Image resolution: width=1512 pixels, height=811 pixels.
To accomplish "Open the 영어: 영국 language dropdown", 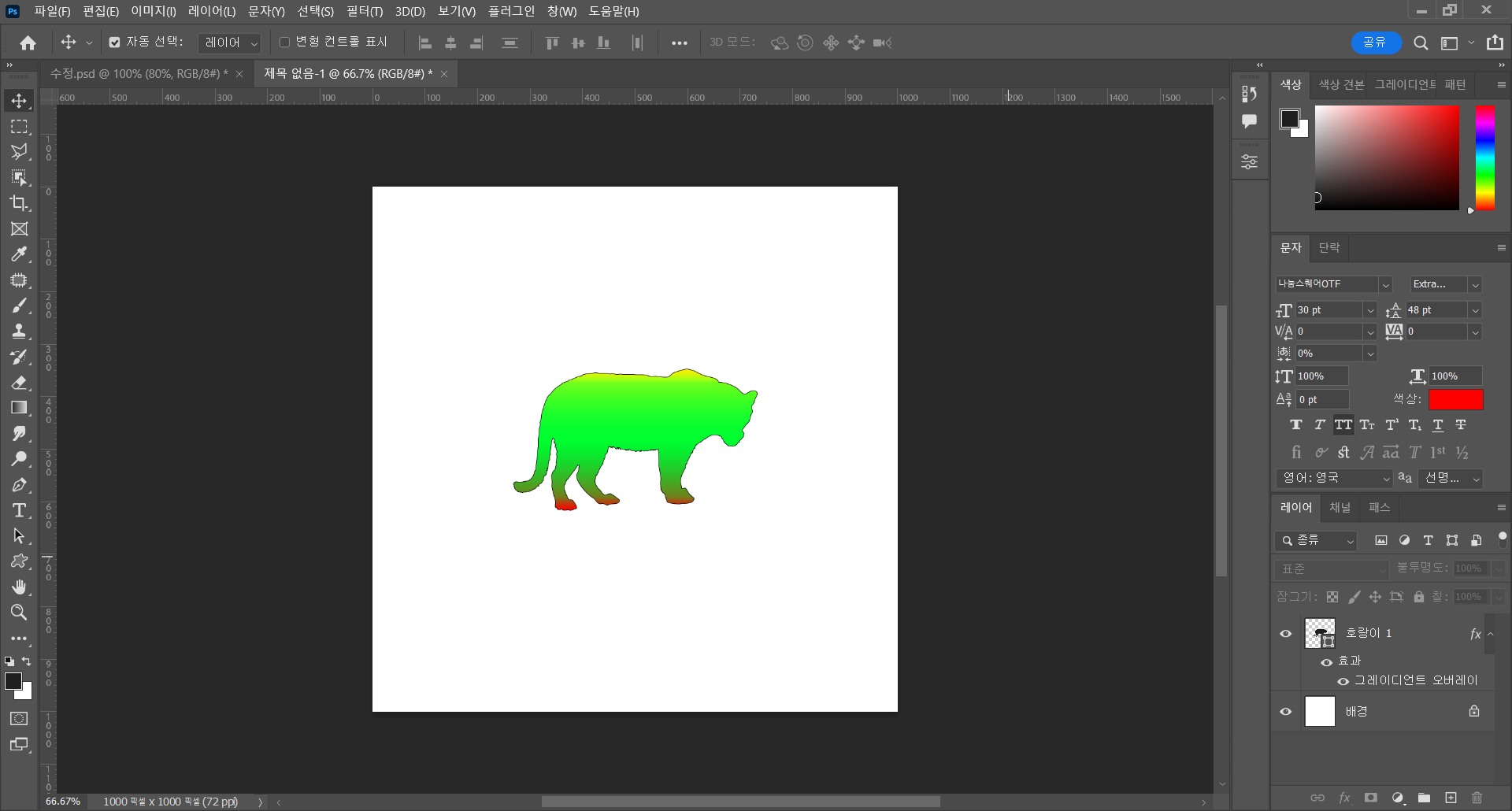I will point(1334,478).
